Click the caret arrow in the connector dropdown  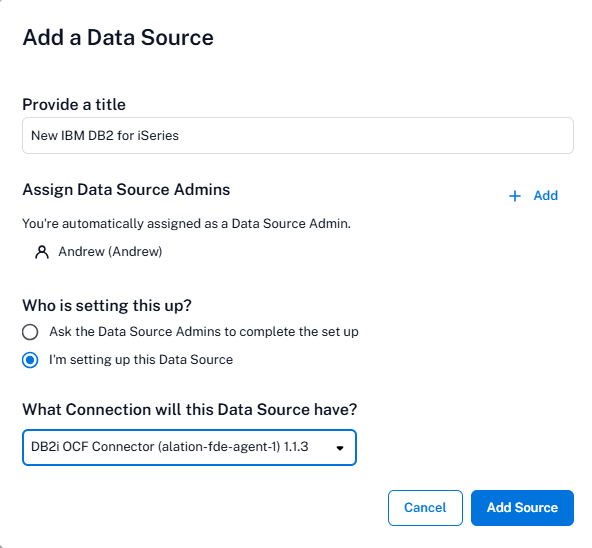340,448
